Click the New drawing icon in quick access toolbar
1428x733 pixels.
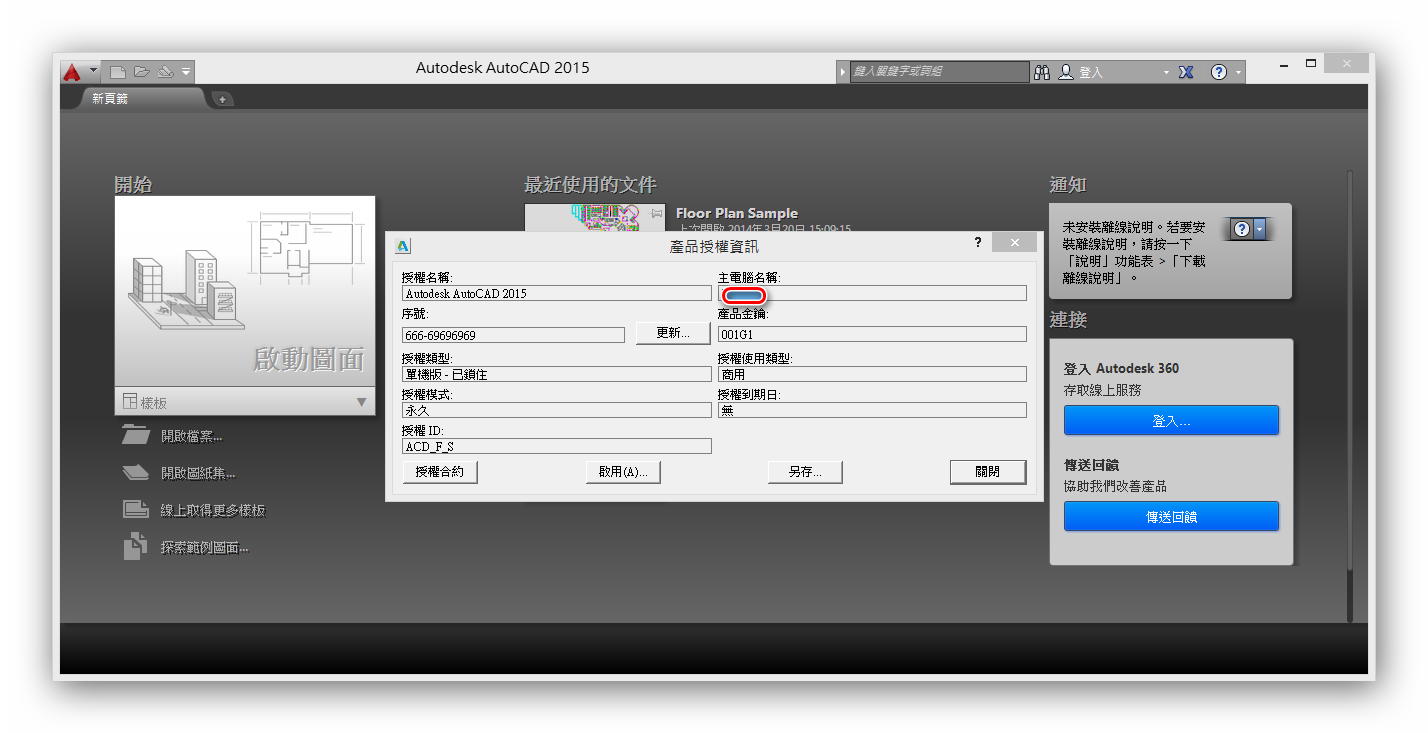tap(118, 71)
